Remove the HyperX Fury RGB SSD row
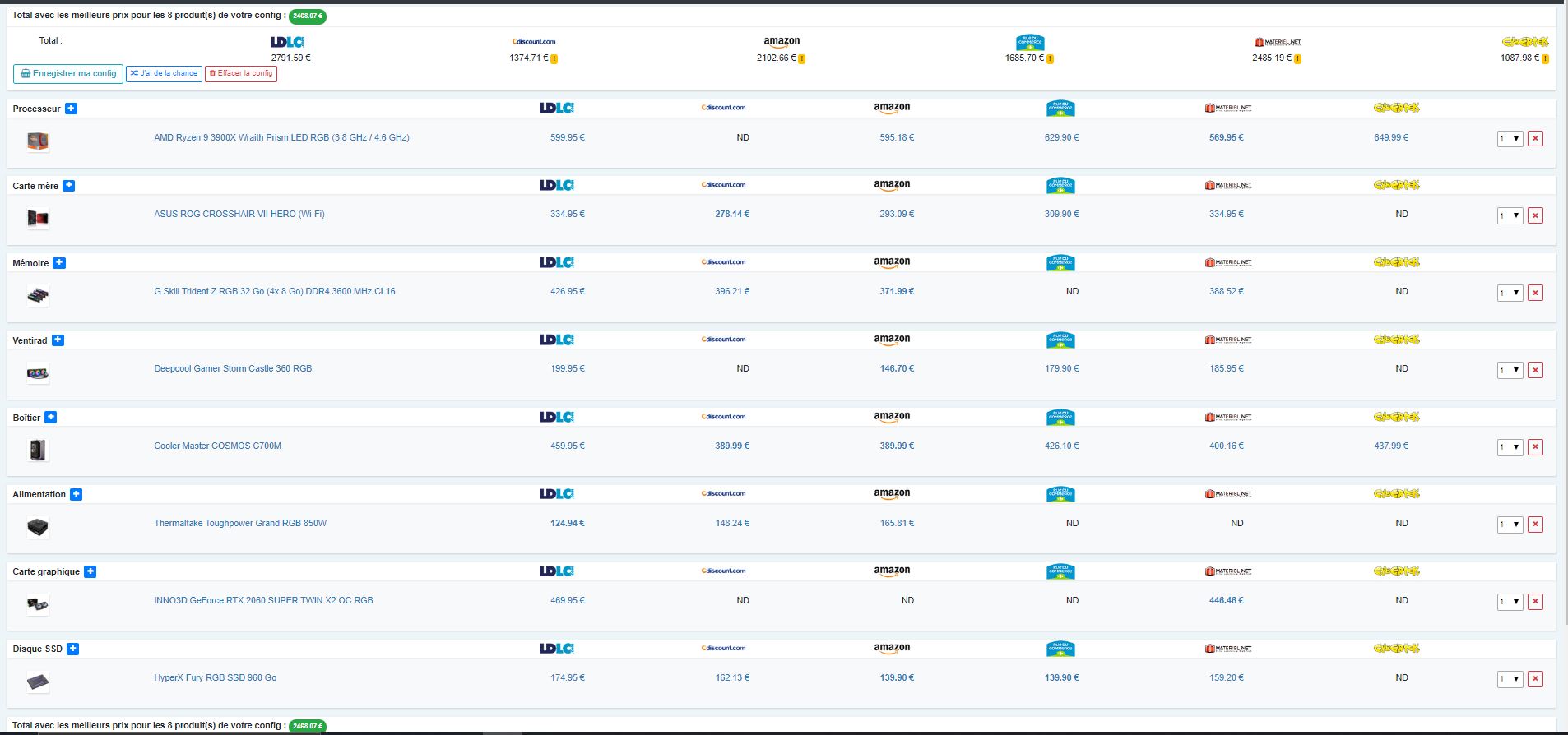 coord(1535,679)
